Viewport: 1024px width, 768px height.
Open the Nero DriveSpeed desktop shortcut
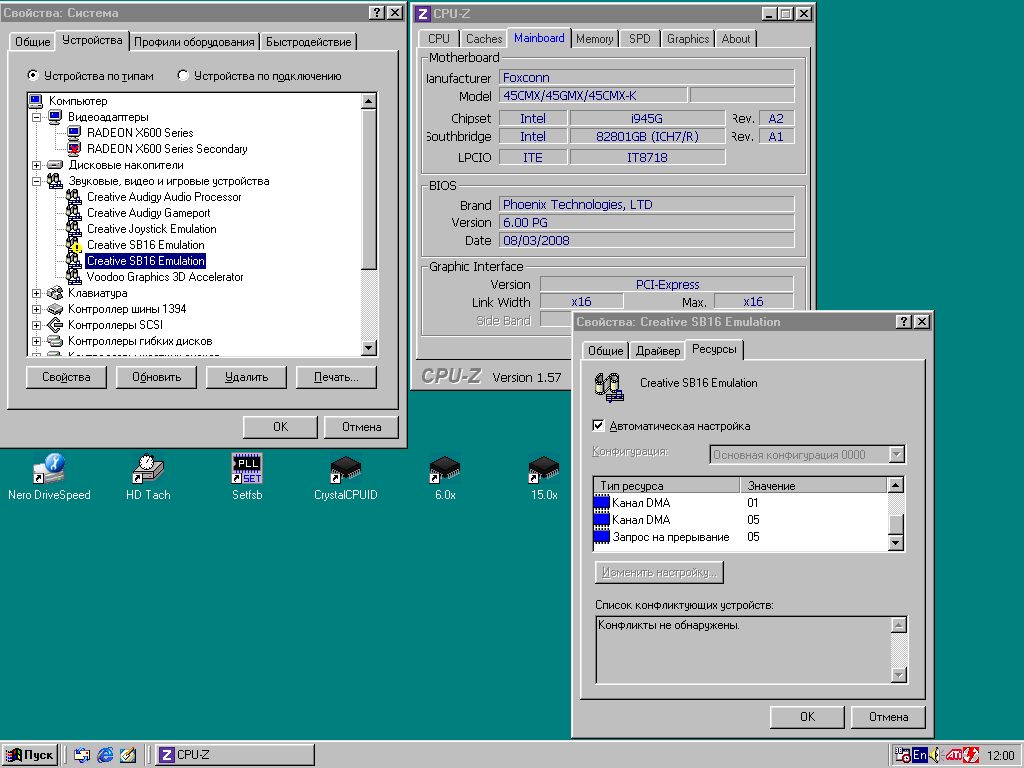click(x=48, y=469)
